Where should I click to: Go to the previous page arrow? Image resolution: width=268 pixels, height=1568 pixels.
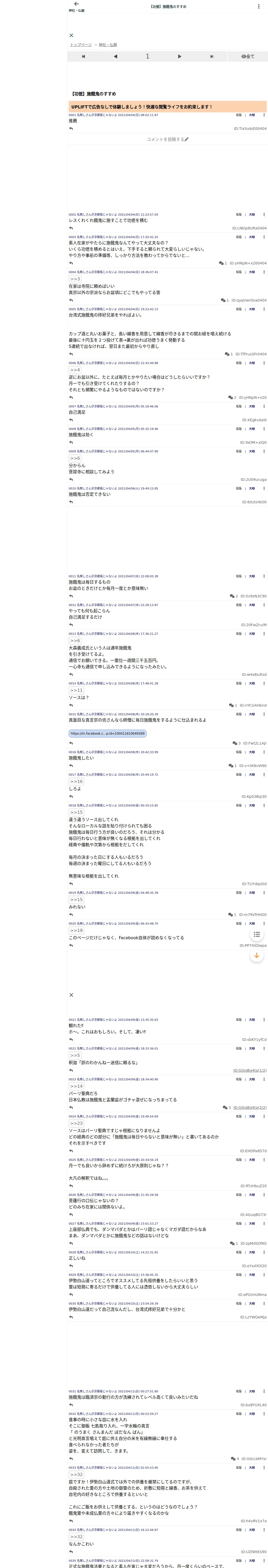coord(115,57)
